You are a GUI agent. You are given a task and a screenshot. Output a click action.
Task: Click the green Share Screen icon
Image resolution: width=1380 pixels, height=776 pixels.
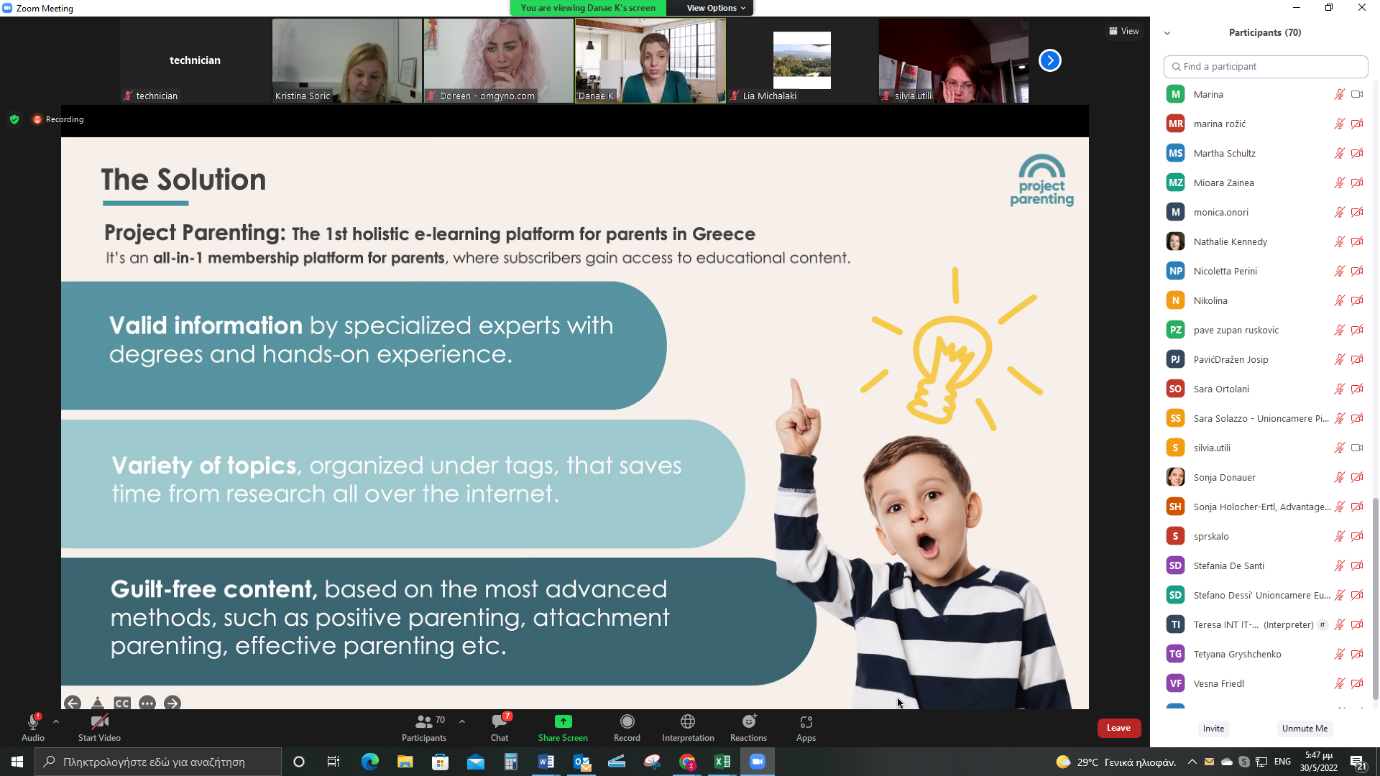coord(562,722)
